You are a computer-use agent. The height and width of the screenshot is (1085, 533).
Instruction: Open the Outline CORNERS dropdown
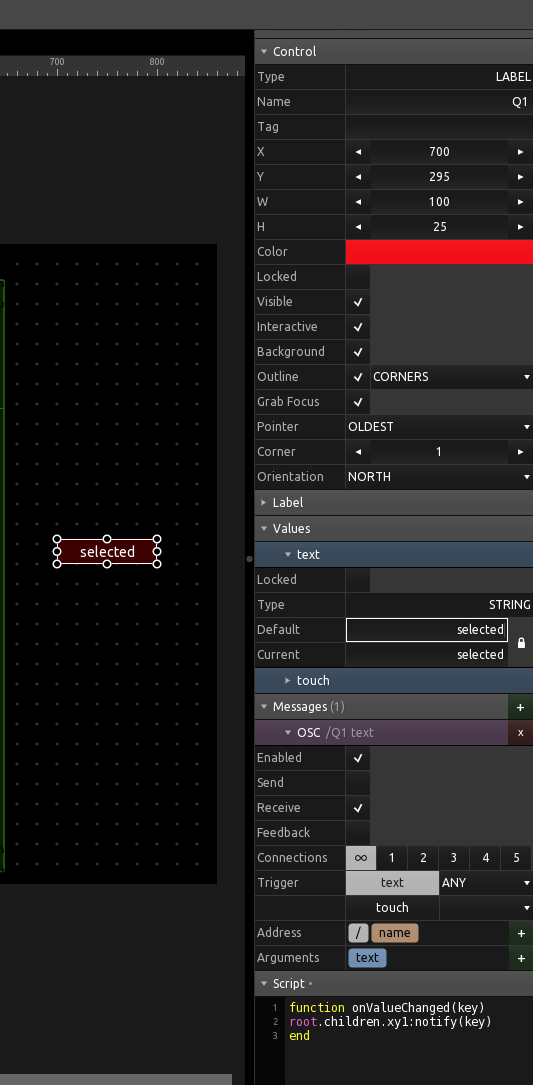[452, 376]
